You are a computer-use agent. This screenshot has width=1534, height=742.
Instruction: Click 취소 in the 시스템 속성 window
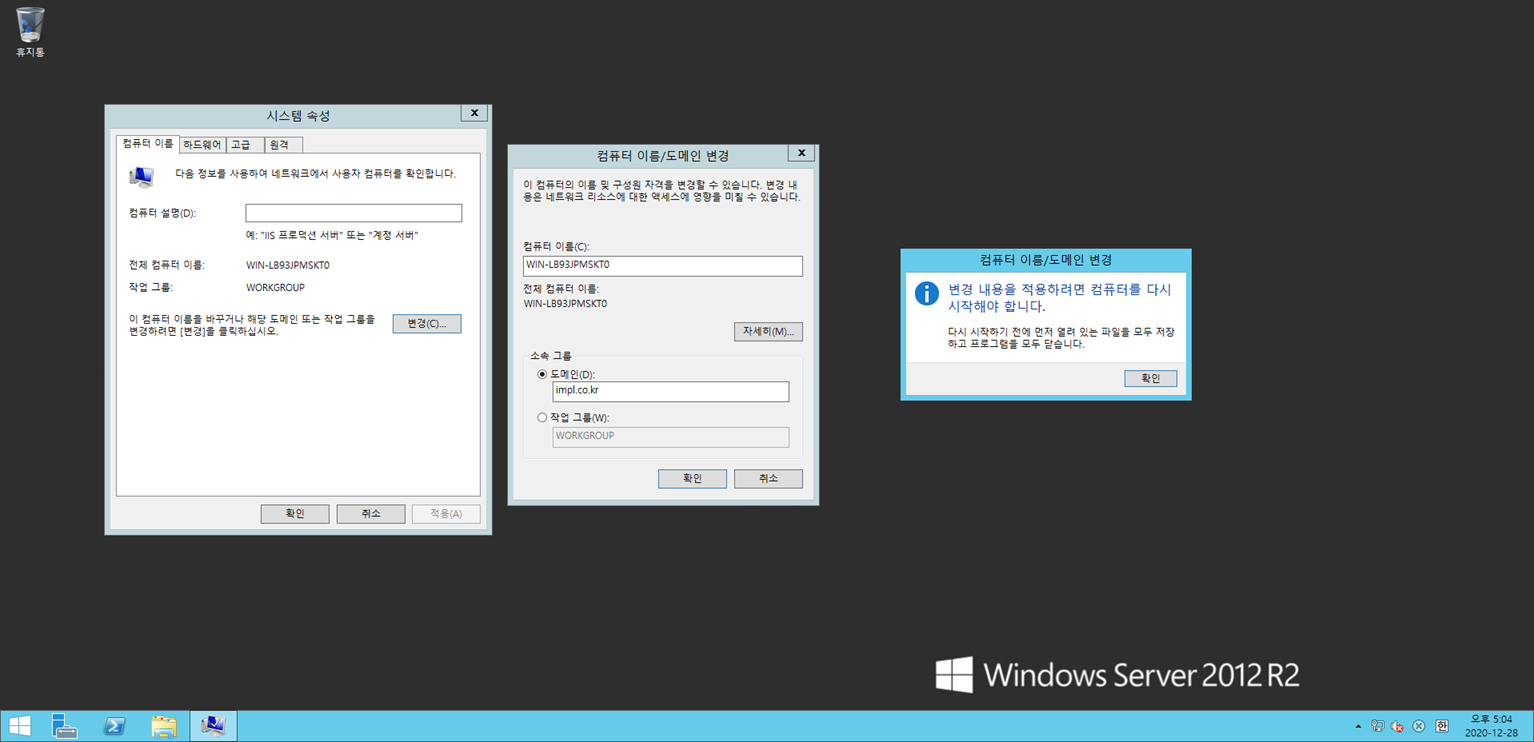pos(371,514)
